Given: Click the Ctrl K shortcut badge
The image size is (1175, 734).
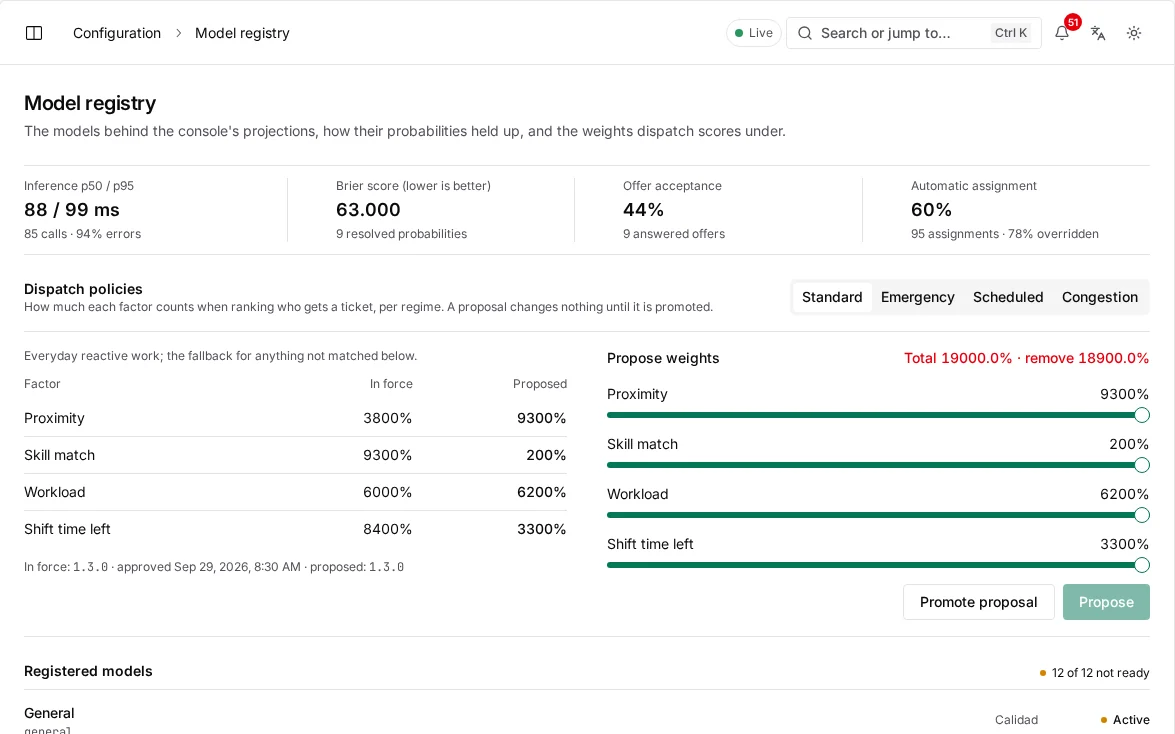Looking at the screenshot, I should (1011, 33).
